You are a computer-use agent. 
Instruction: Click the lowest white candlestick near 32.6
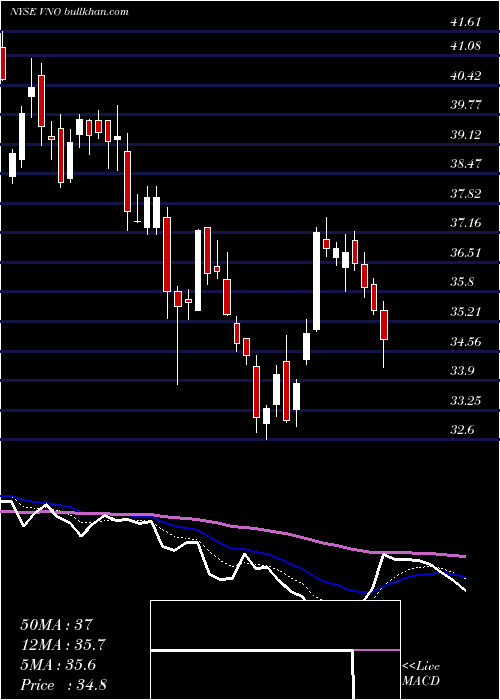[x=267, y=416]
